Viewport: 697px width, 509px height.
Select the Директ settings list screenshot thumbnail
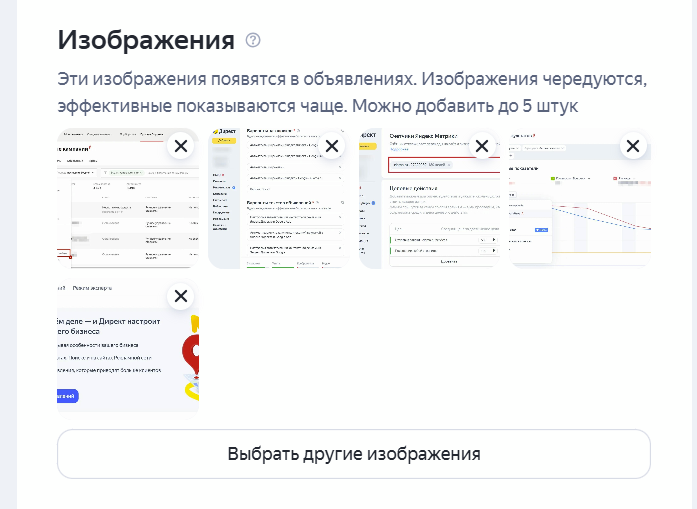pos(279,198)
